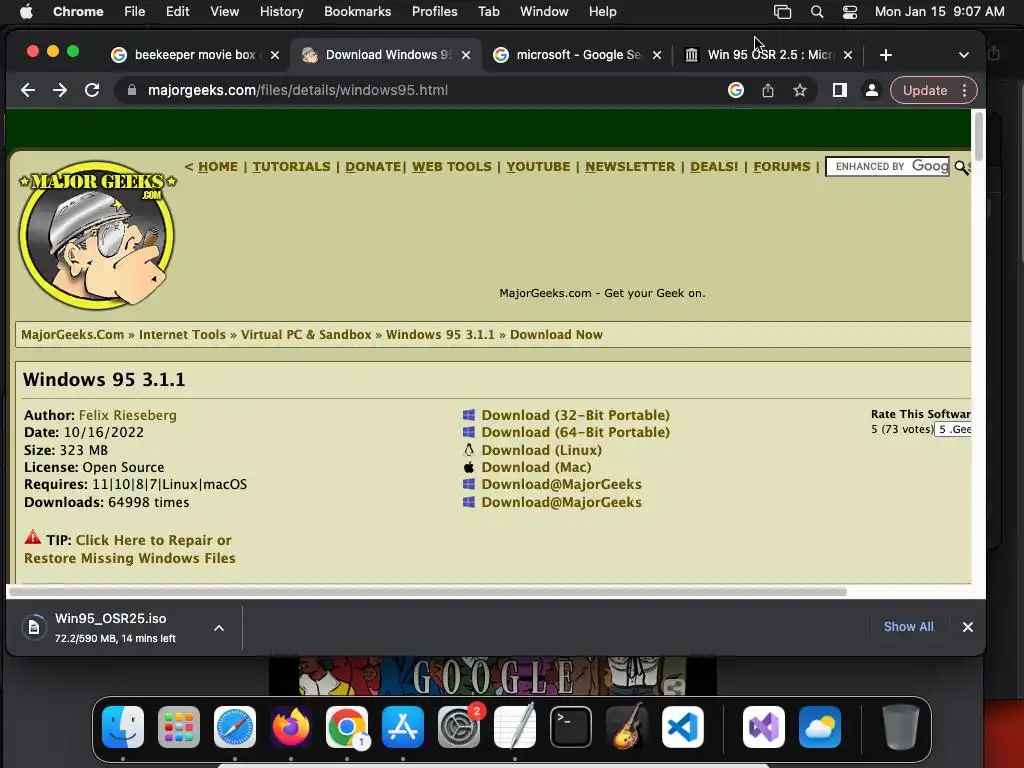This screenshot has width=1024, height=768.
Task: Open System Settings in the Dock
Action: (x=459, y=727)
